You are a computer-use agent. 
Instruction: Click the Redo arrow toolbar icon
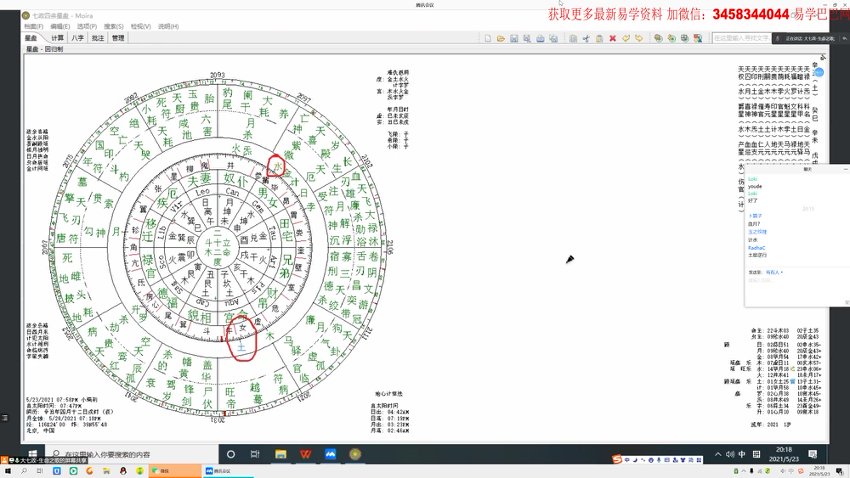coord(639,38)
